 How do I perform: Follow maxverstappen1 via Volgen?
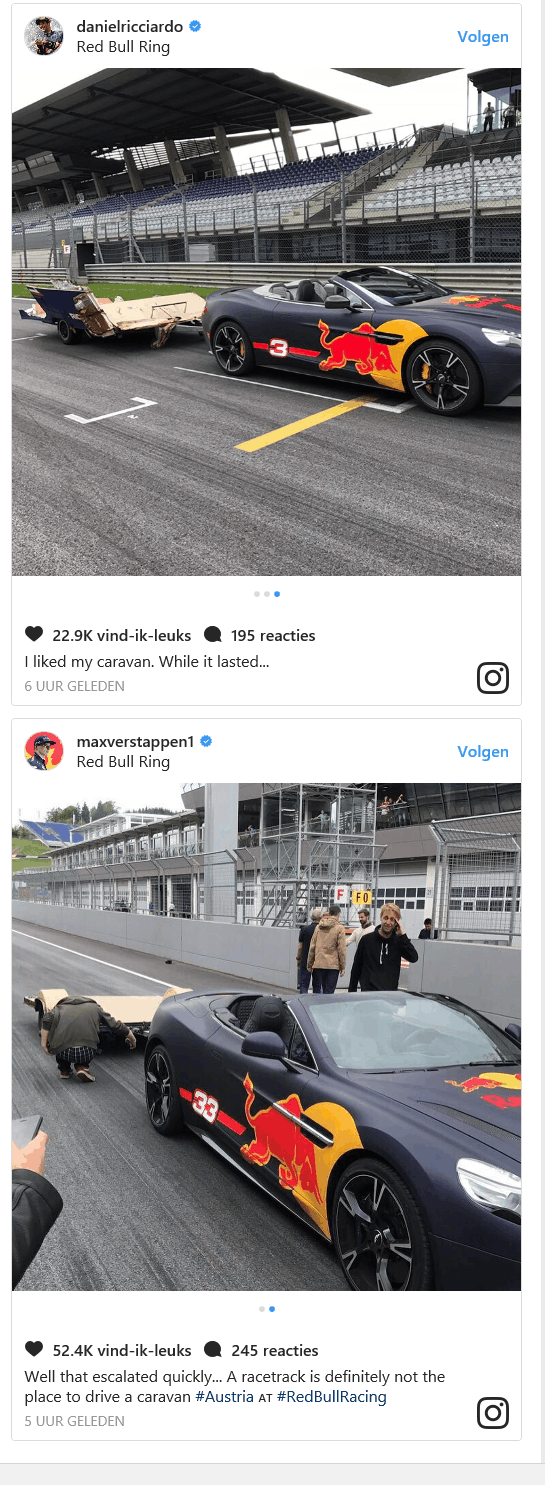click(483, 752)
